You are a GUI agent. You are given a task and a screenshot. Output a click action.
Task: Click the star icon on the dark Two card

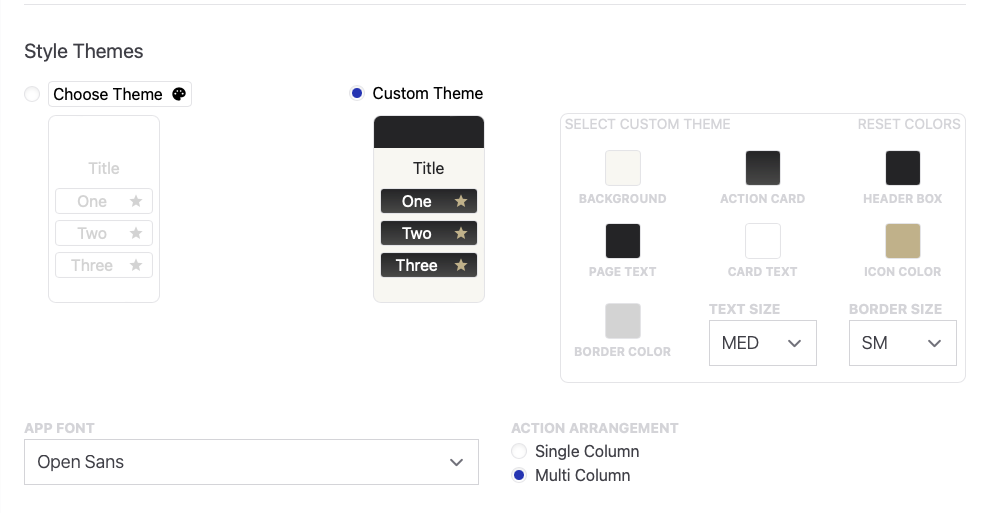coord(461,233)
